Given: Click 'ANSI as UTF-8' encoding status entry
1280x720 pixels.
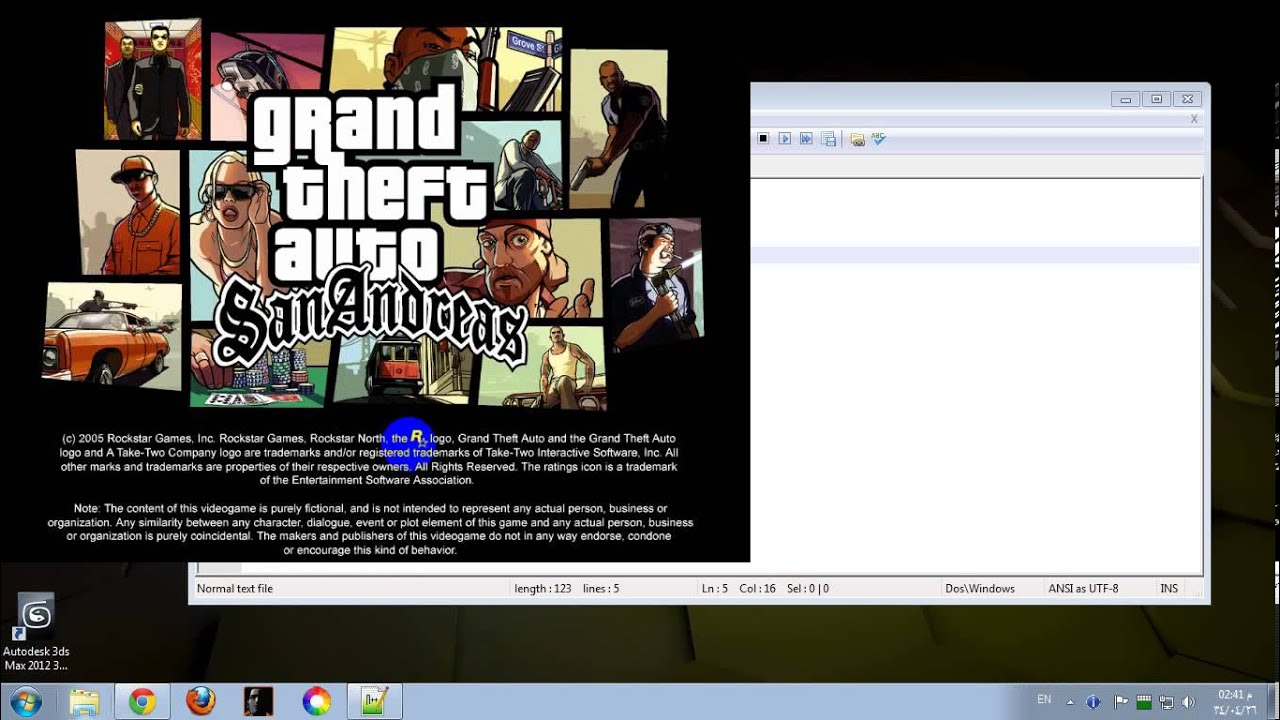Looking at the screenshot, I should click(x=1083, y=589).
